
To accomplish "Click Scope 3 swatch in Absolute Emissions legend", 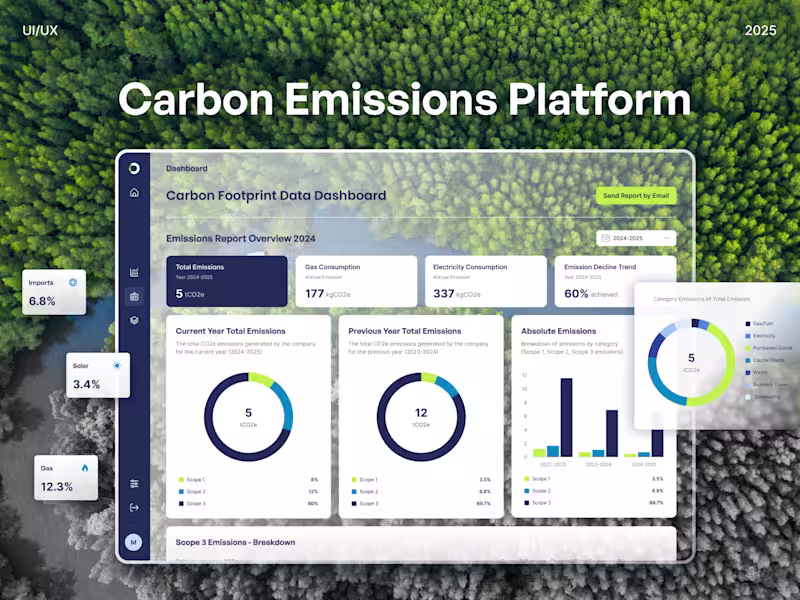I will click(527, 503).
